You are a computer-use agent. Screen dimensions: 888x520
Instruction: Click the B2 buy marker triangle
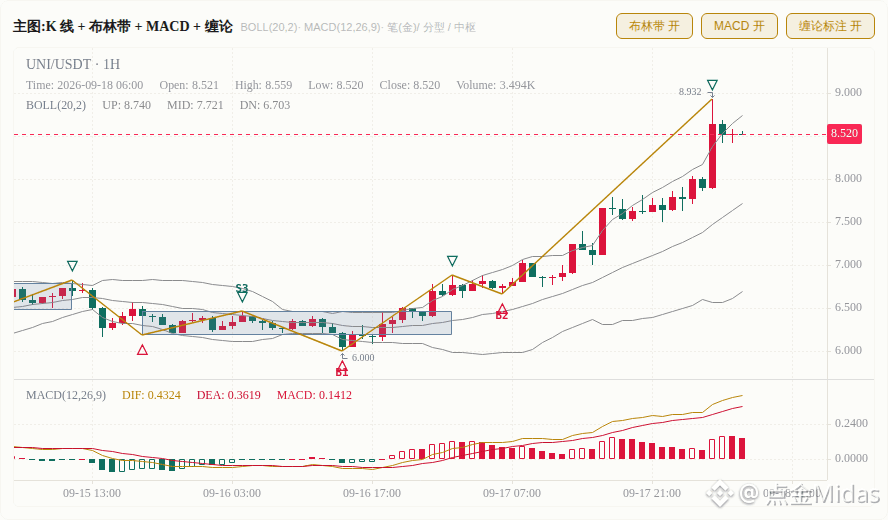pyautogui.click(x=502, y=310)
